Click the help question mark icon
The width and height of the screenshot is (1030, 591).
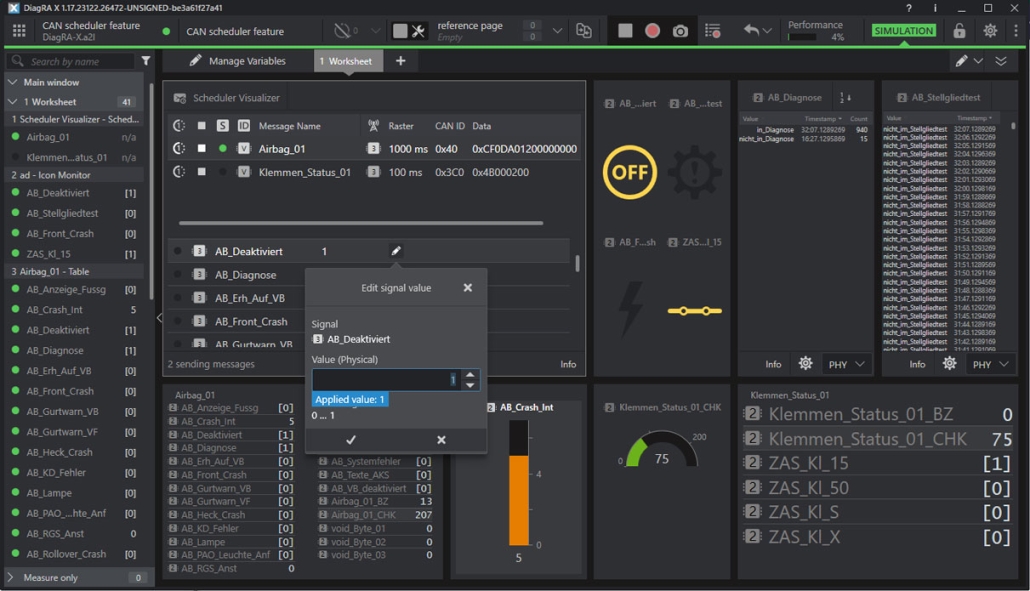pyautogui.click(x=908, y=8)
